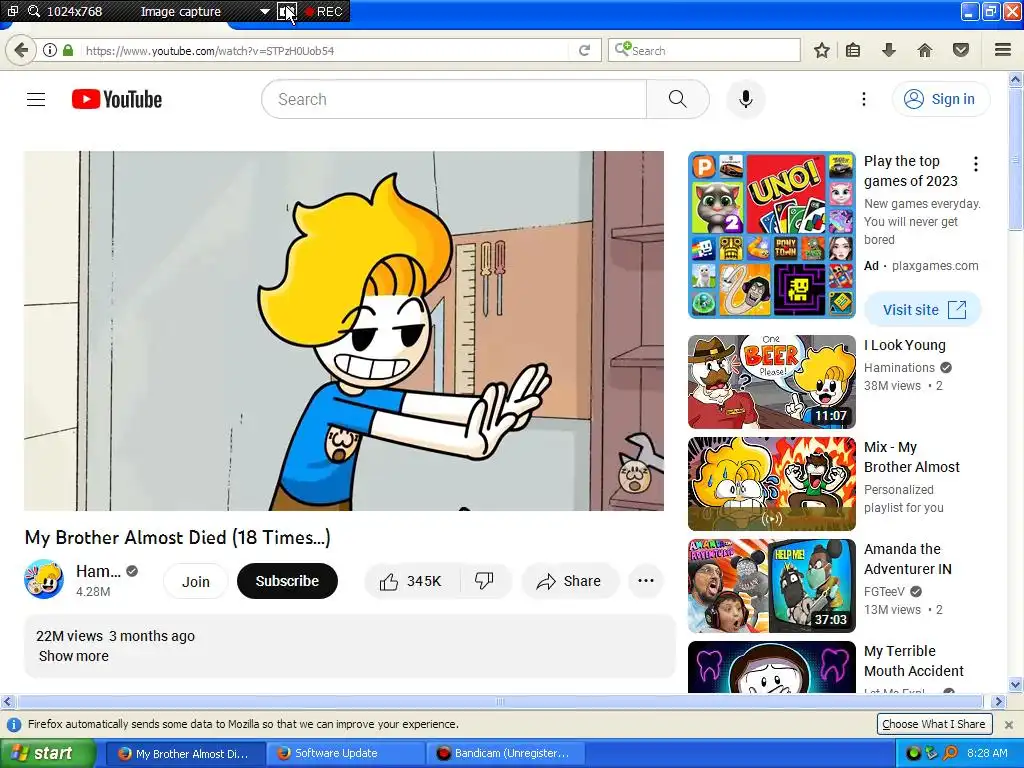Go to Firefox home page icon
The image size is (1024, 768).
925,50
